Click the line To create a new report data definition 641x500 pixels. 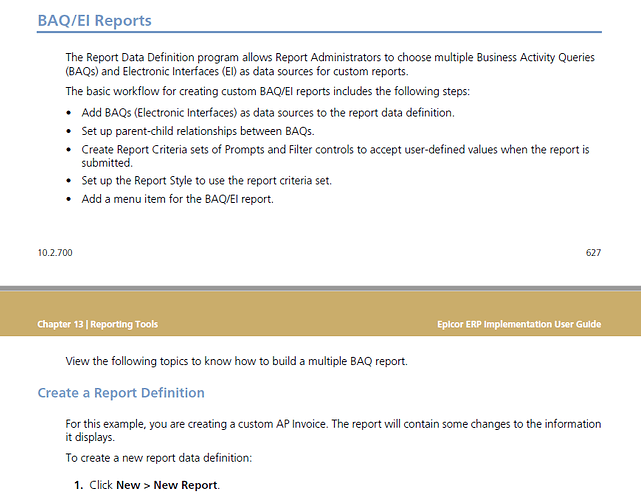tap(159, 458)
